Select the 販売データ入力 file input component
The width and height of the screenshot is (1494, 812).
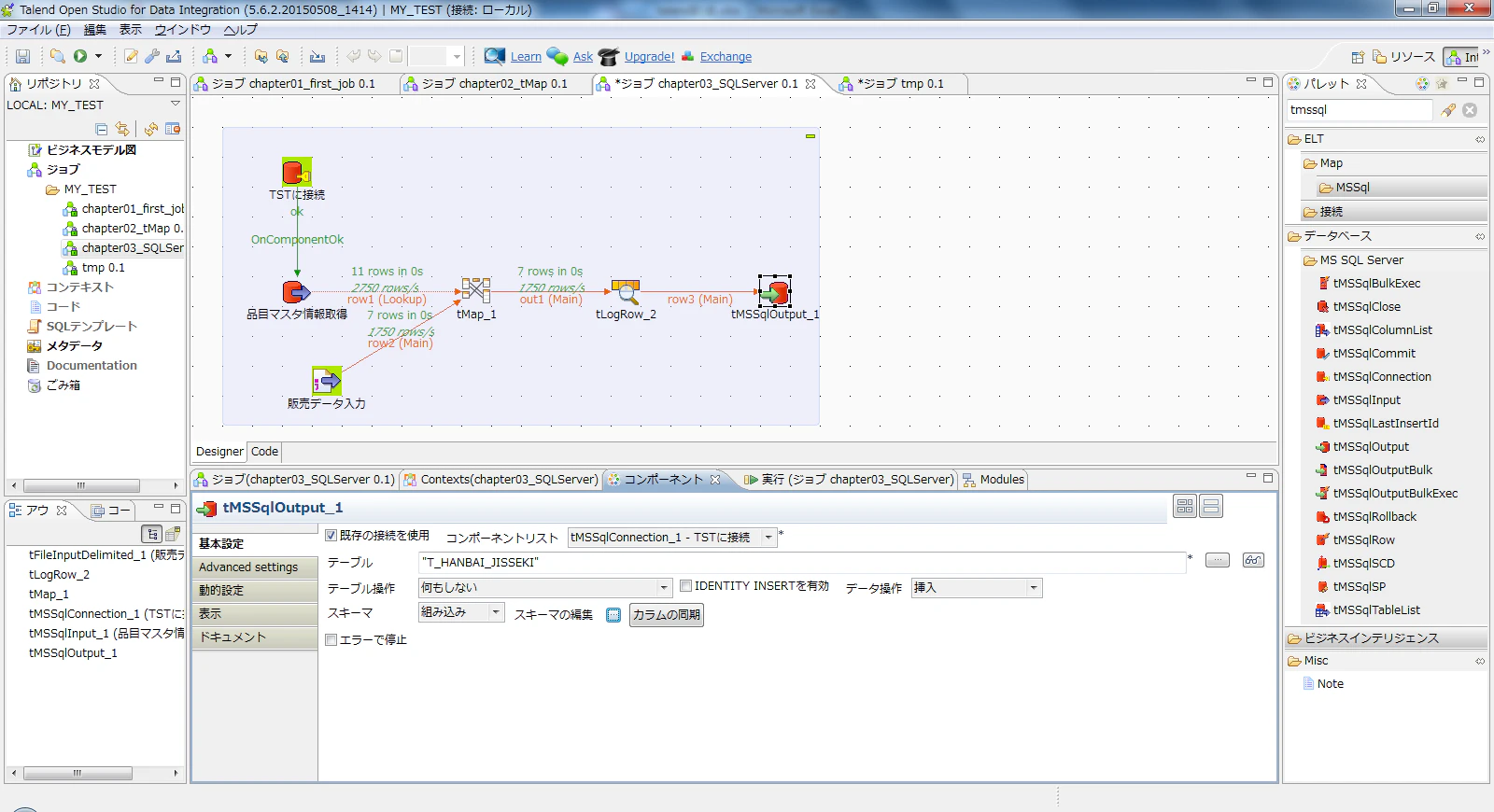(327, 381)
